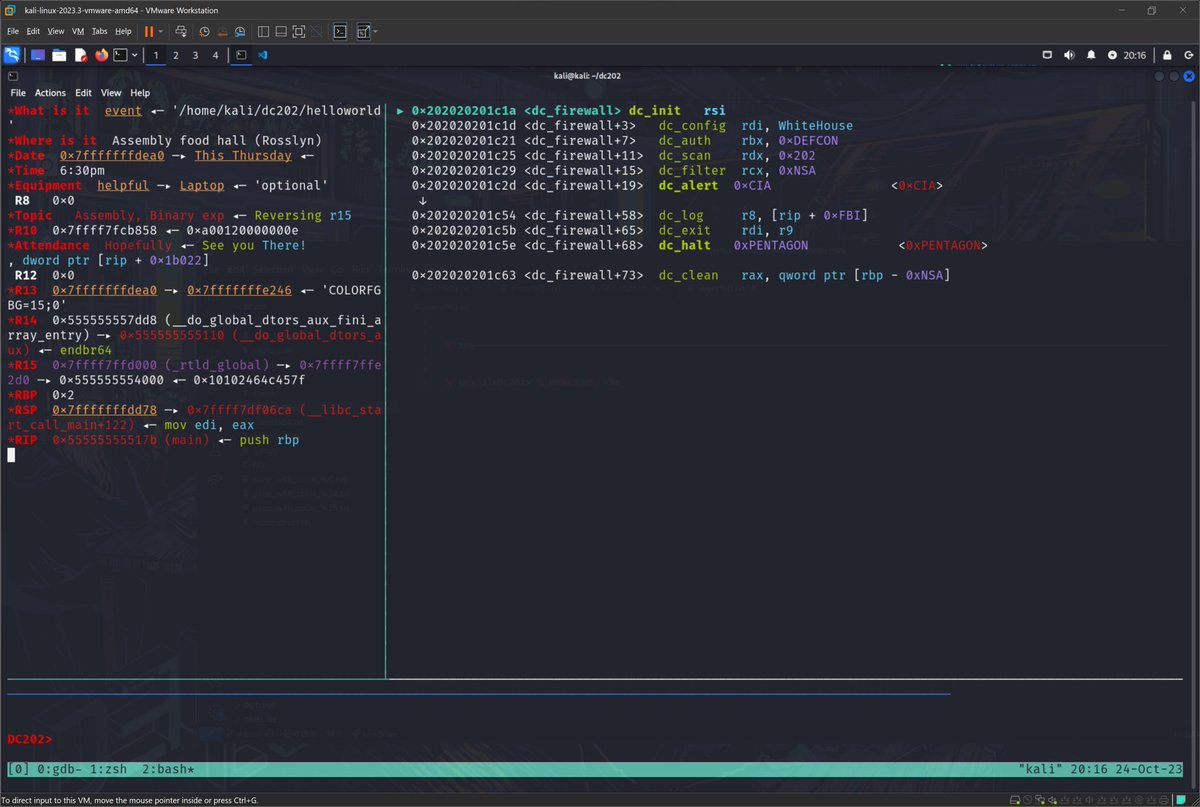Open VMware Tabs menu
Screen dimensions: 1200x807
pos(99,31)
